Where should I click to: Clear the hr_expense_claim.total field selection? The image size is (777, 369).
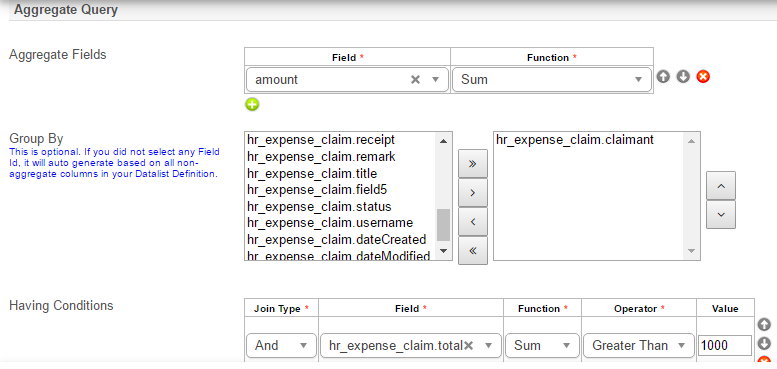point(468,345)
